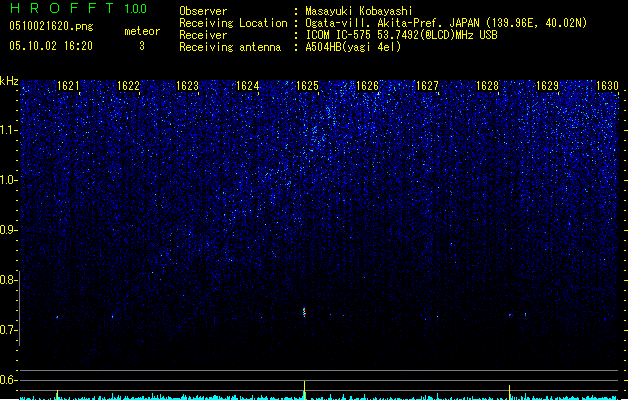Click the Receiver label

point(203,35)
